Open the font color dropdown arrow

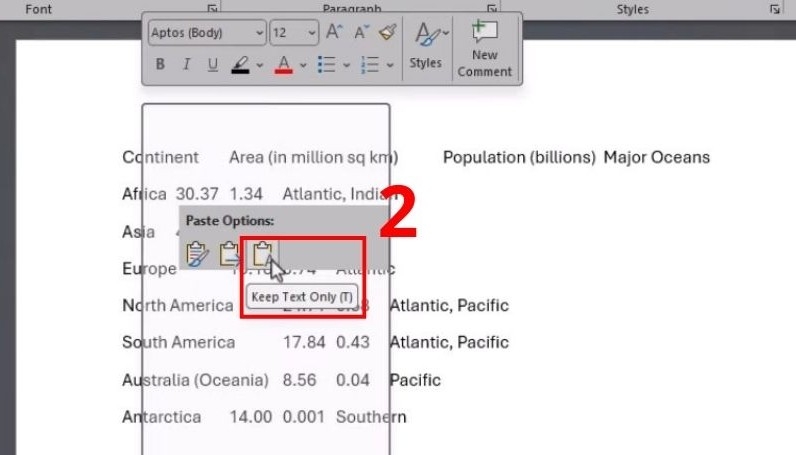click(303, 65)
